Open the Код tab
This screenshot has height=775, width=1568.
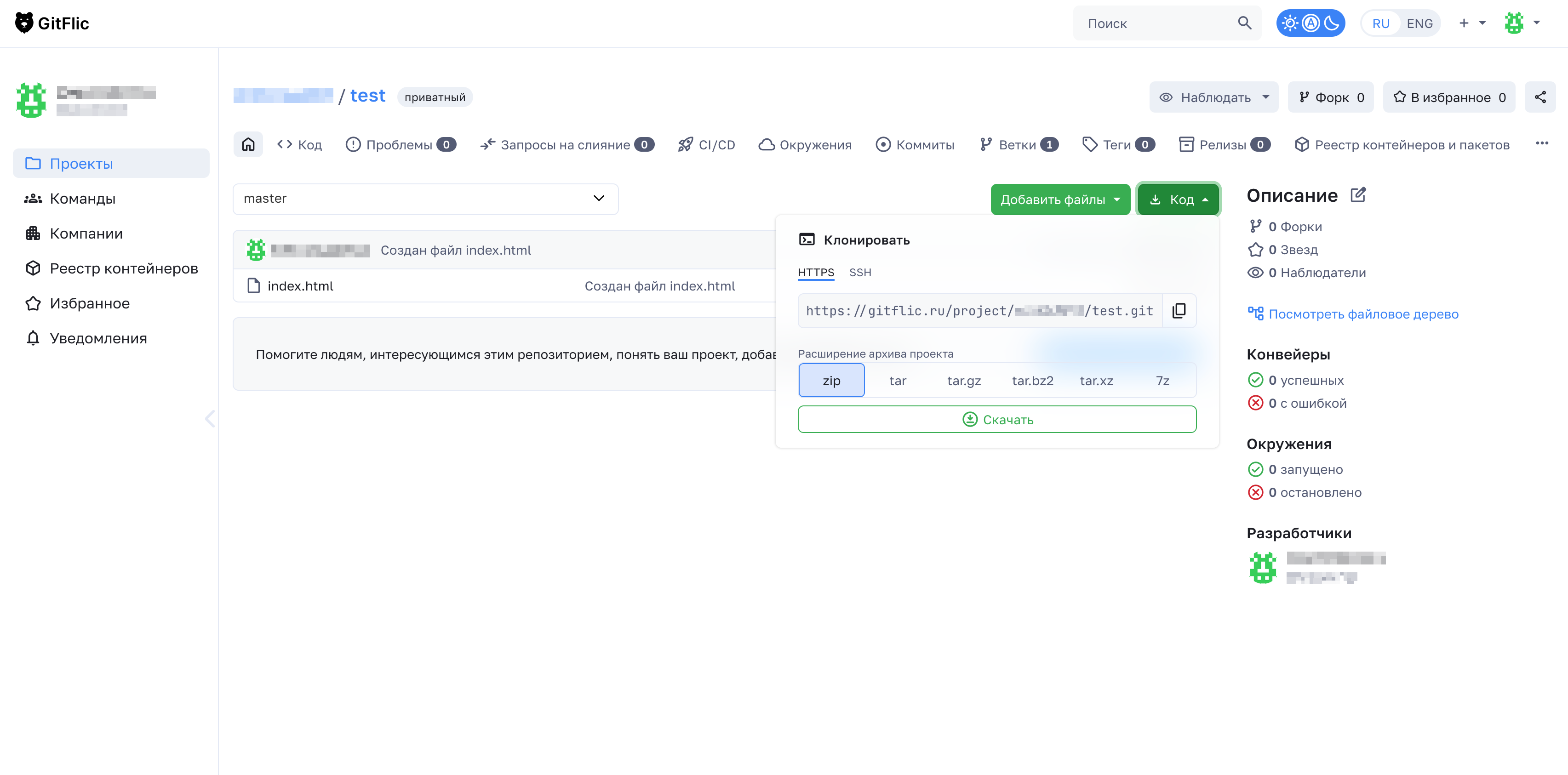[299, 144]
